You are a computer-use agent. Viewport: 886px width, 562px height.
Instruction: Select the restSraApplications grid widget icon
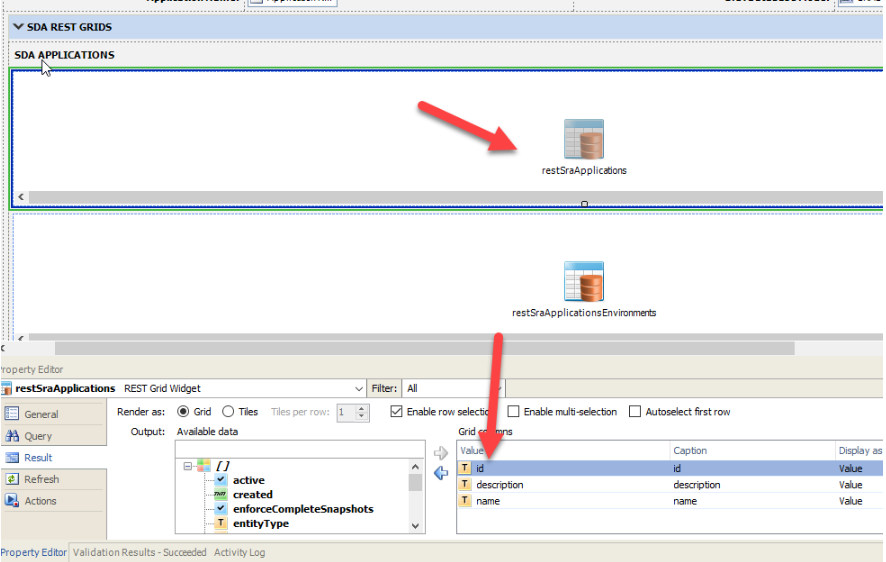pyautogui.click(x=584, y=139)
